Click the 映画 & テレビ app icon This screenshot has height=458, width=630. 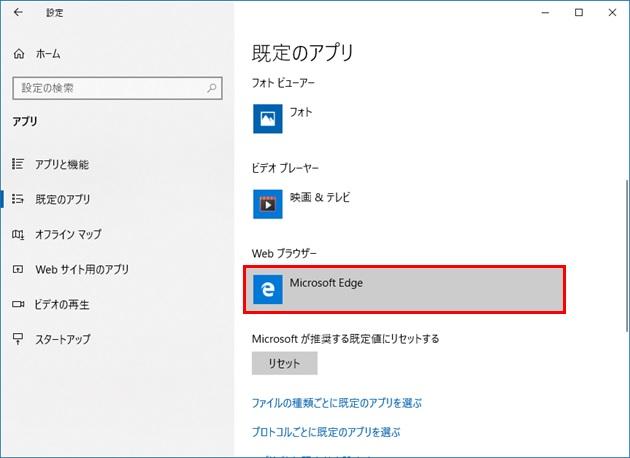268,204
